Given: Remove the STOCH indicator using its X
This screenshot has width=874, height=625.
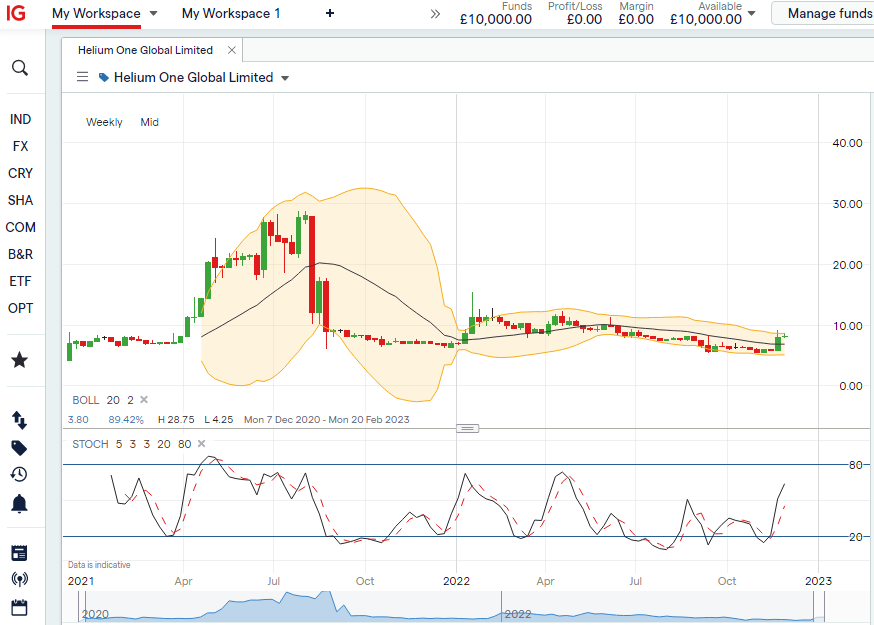Looking at the screenshot, I should (x=200, y=444).
